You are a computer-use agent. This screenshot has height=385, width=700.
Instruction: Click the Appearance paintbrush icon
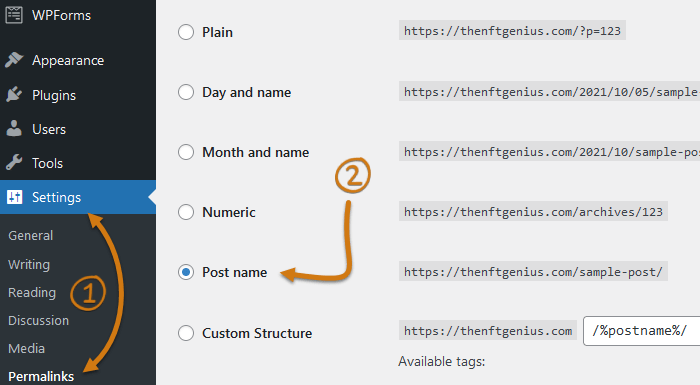[14, 60]
